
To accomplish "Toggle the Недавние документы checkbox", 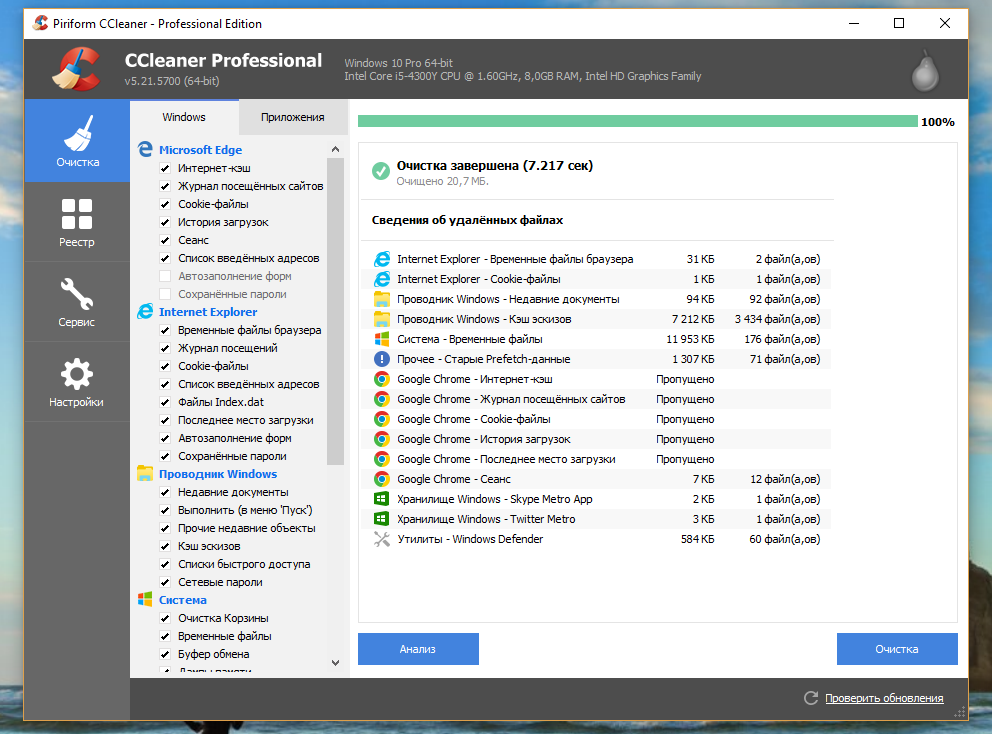I will [165, 492].
